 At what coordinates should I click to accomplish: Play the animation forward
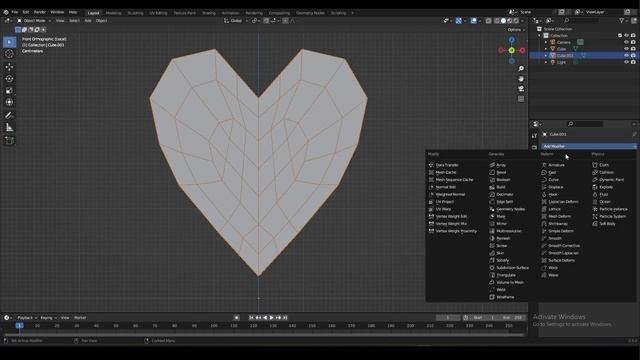point(271,318)
